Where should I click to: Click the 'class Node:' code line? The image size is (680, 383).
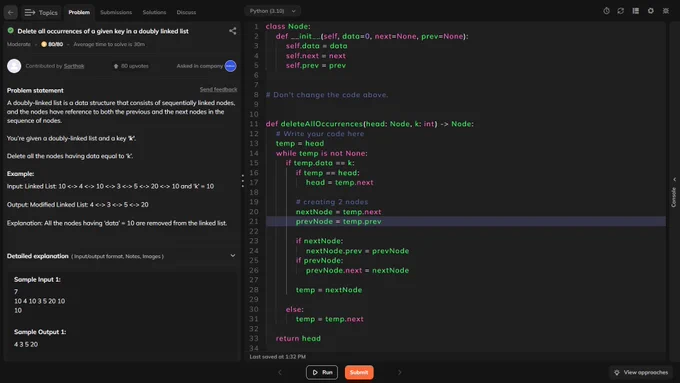coord(288,26)
